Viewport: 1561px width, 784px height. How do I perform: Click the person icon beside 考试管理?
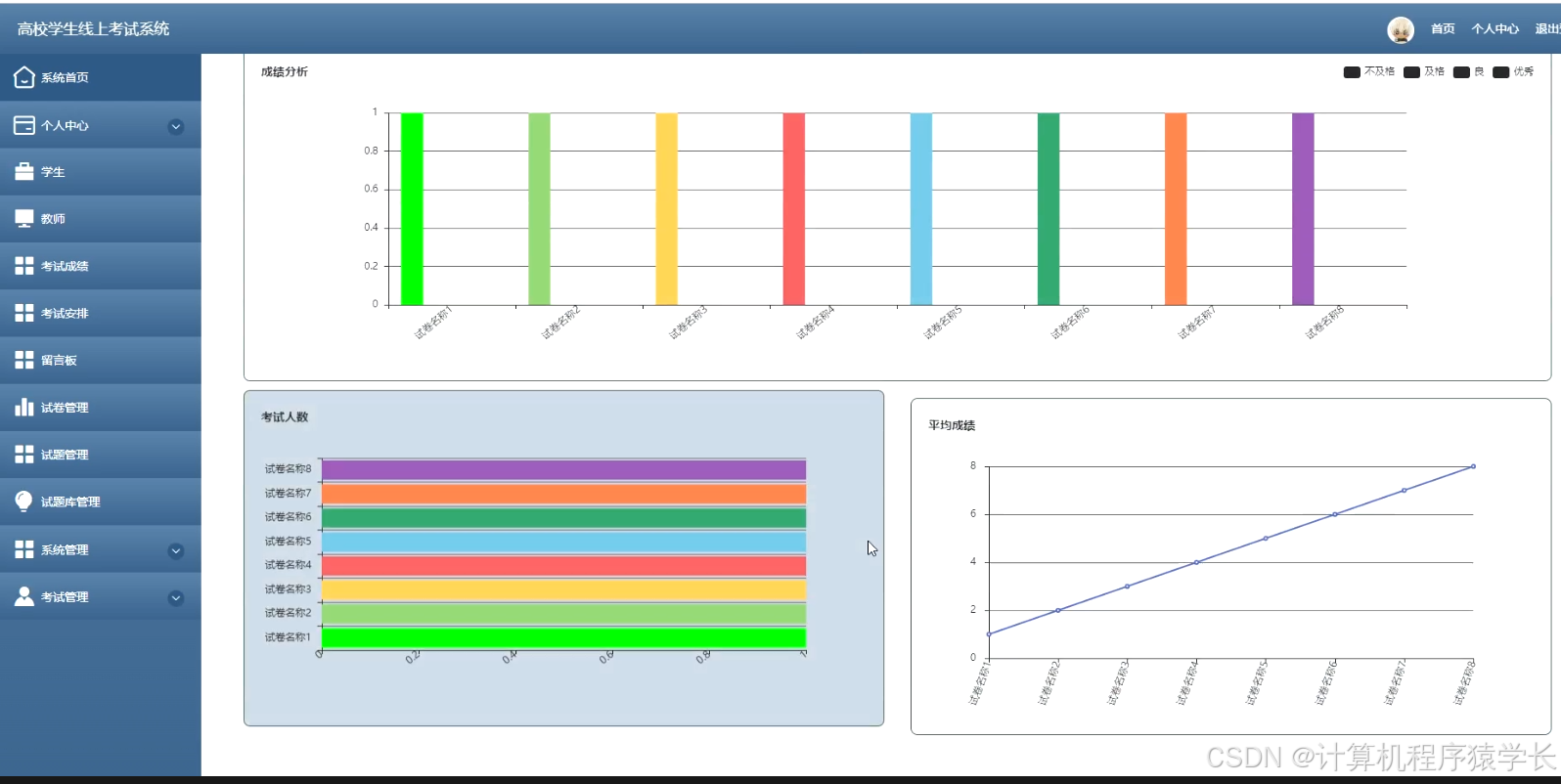(x=24, y=596)
